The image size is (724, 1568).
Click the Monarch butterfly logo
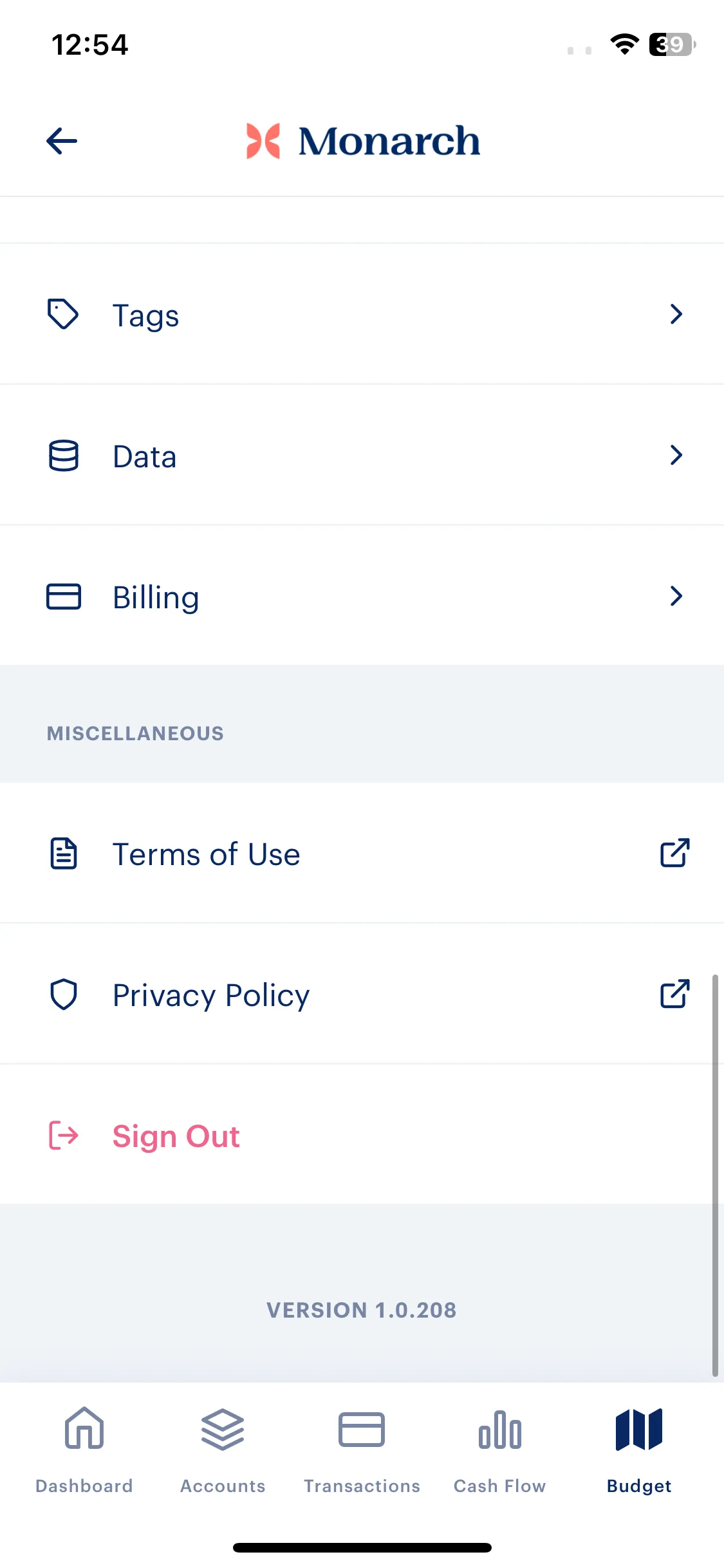coord(263,141)
